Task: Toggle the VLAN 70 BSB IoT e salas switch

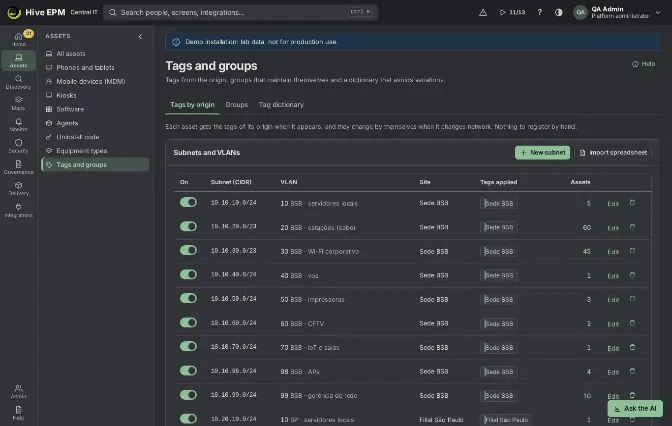Action: [x=188, y=346]
